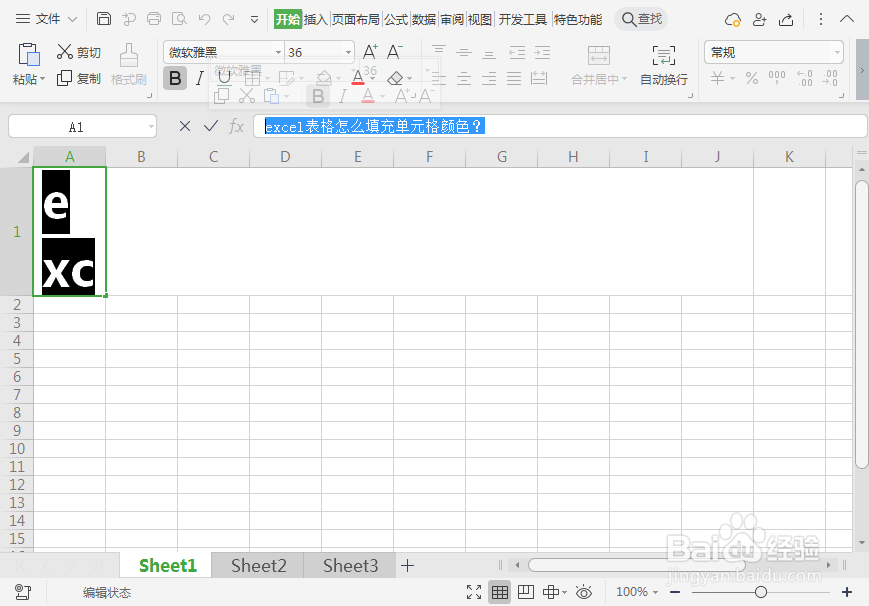
Task: Open the font name dropdown 微软雅黑
Action: click(x=278, y=52)
